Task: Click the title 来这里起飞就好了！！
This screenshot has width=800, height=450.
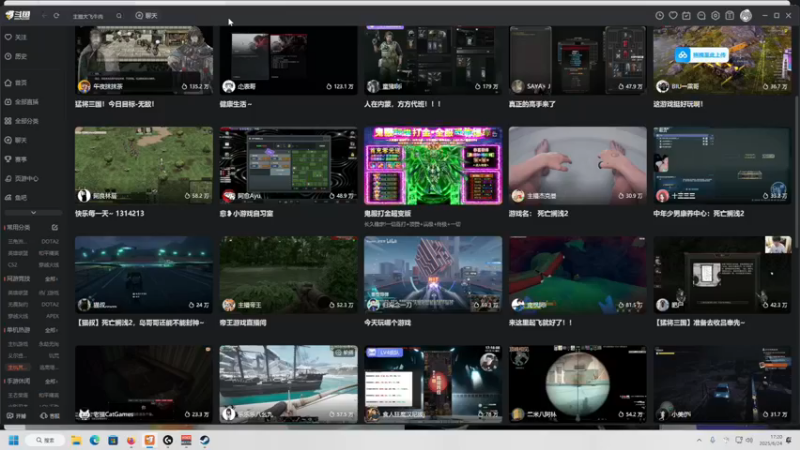Action: [x=540, y=323]
